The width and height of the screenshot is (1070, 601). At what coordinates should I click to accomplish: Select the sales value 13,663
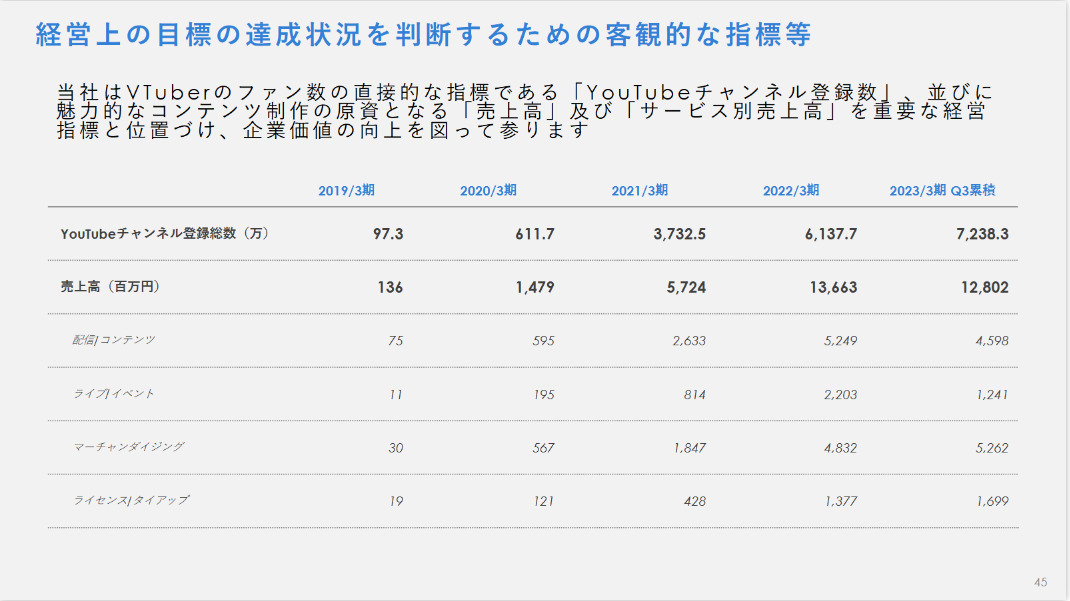833,287
